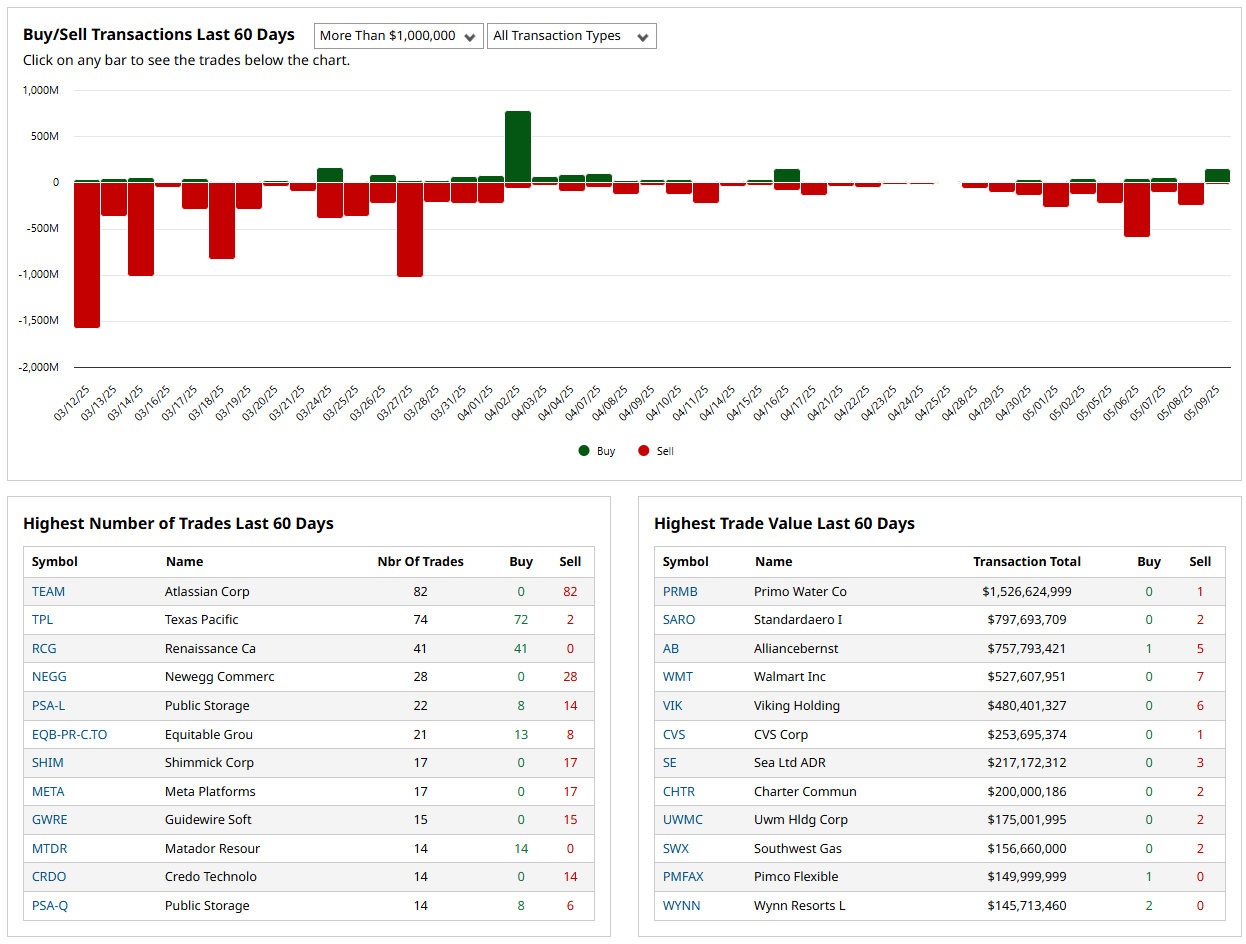Click the 'Renaissance Ca' name cell
The height and width of the screenshot is (944, 1246).
coord(210,648)
